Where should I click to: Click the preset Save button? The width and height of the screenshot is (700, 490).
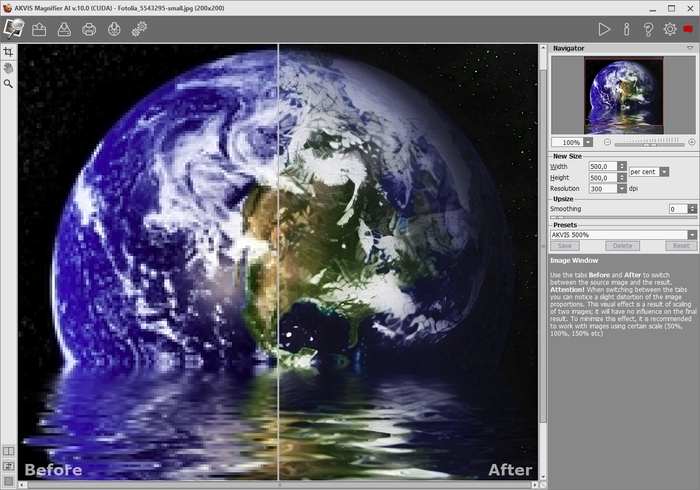click(x=565, y=246)
